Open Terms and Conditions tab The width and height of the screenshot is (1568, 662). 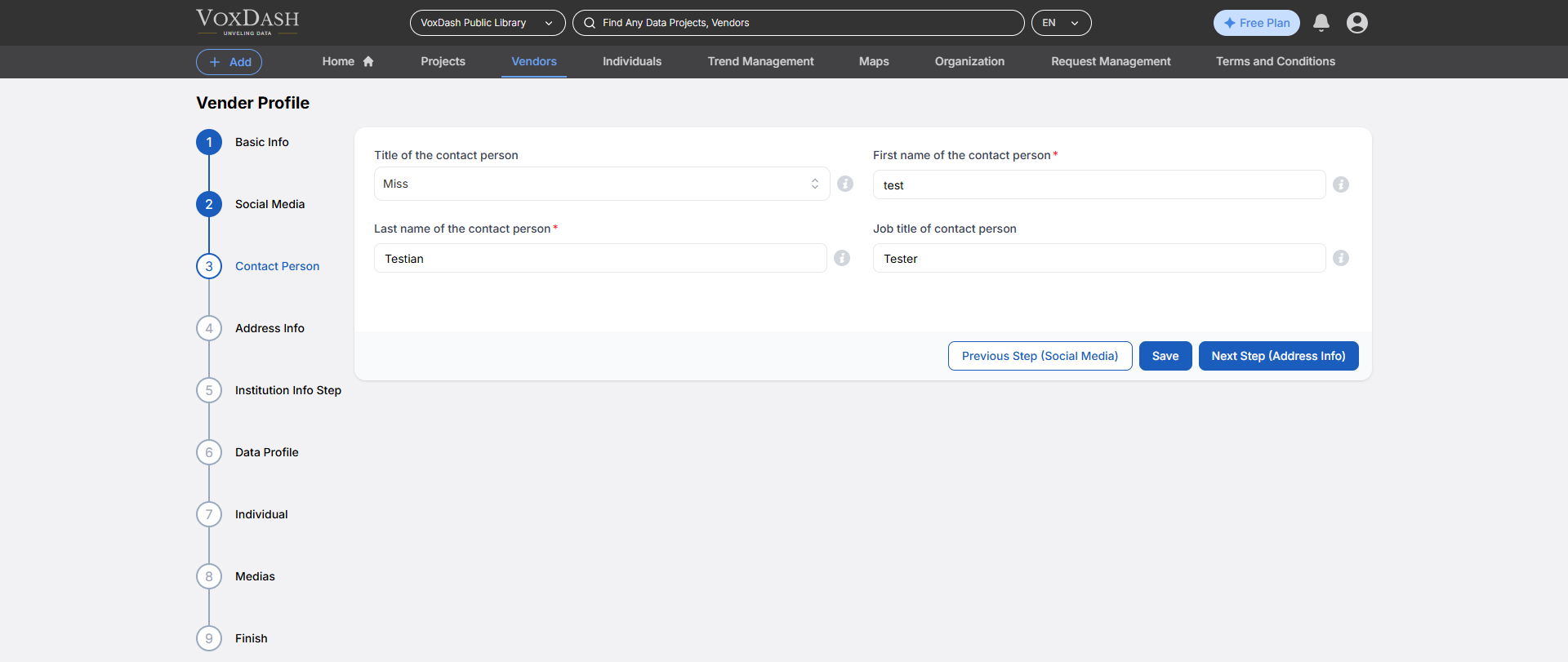1276,61
